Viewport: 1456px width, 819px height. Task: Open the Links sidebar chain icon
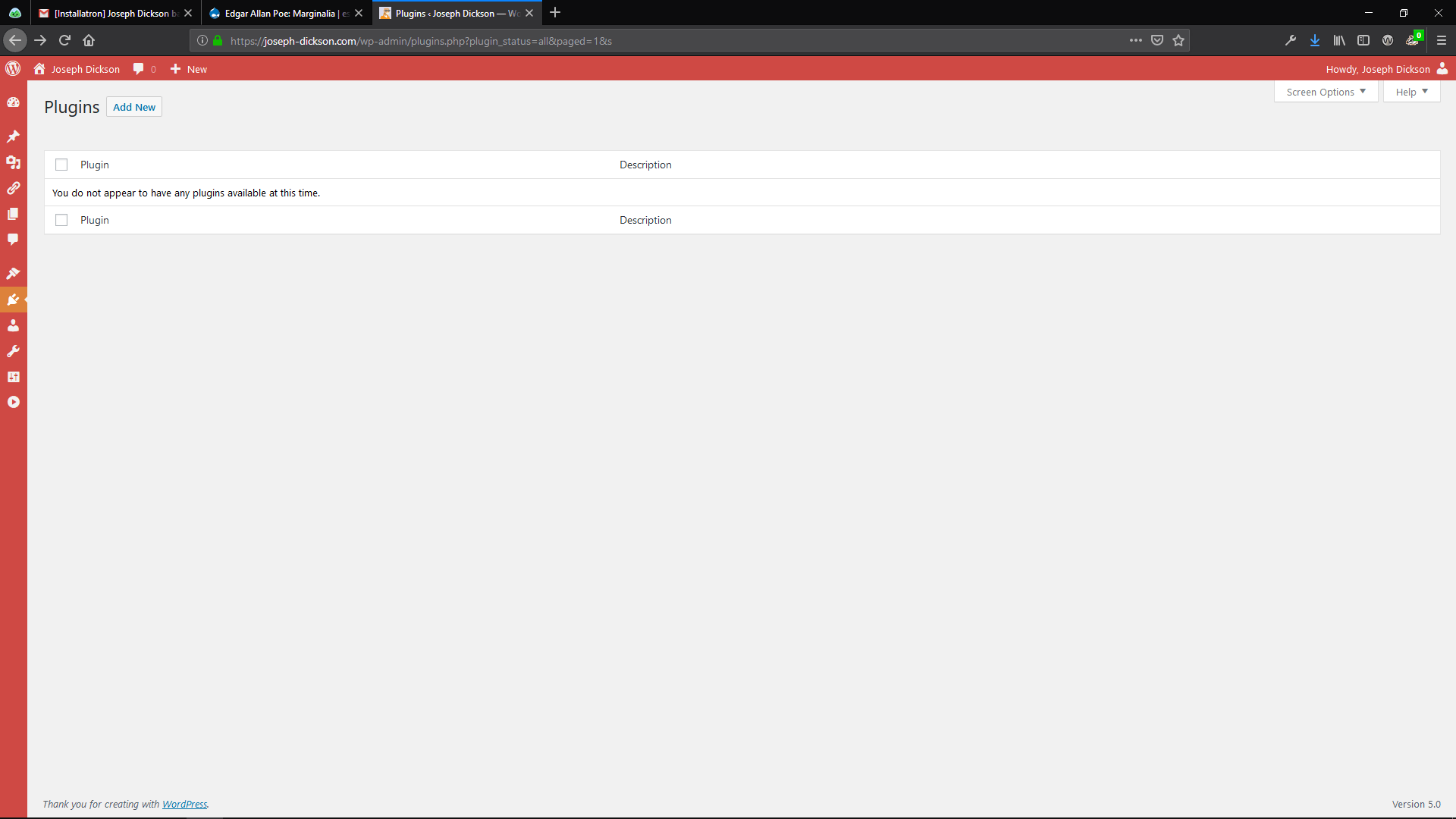coord(13,188)
